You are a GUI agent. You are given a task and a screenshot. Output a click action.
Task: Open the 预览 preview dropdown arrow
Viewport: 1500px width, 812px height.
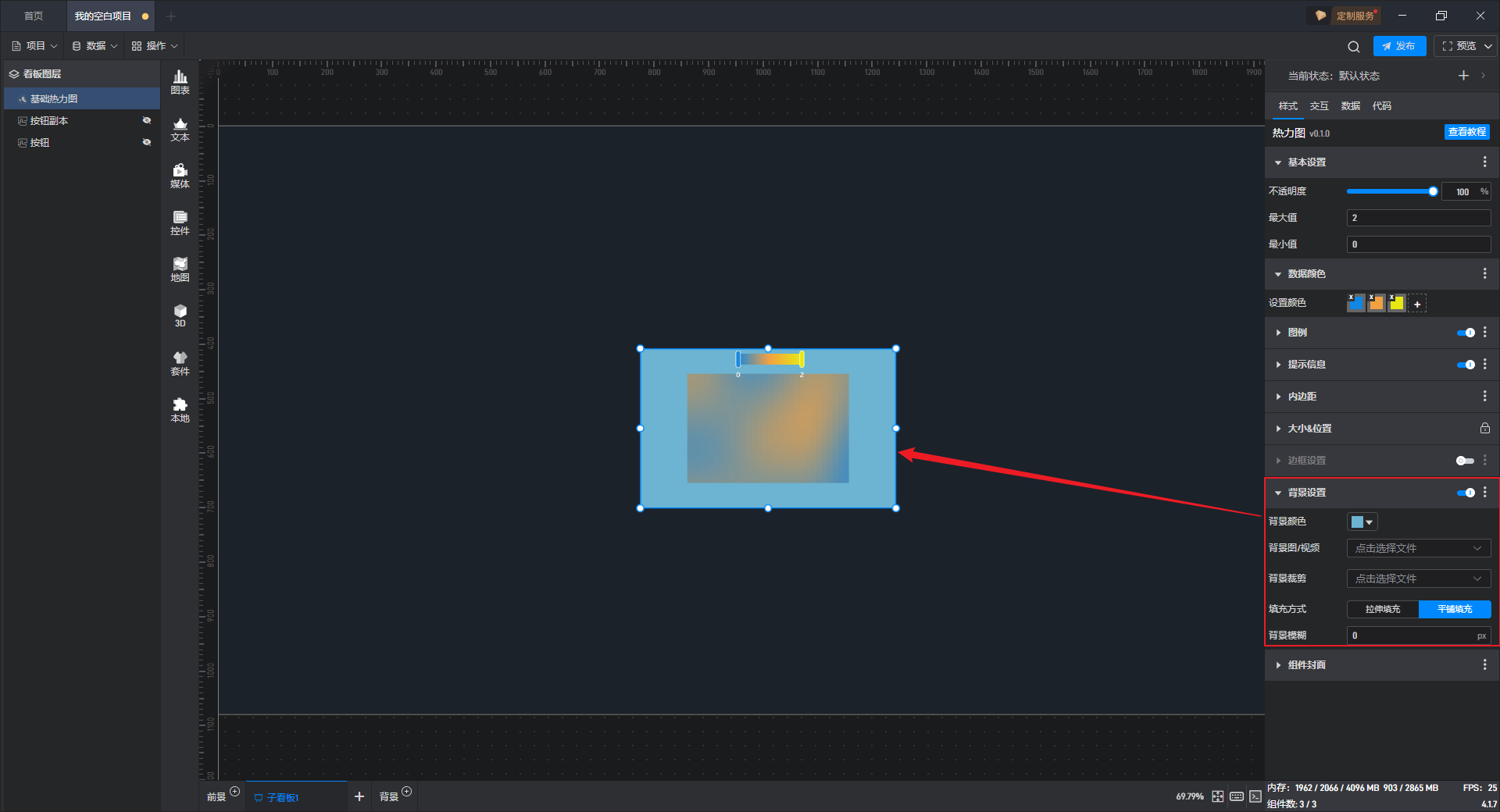click(1488, 46)
